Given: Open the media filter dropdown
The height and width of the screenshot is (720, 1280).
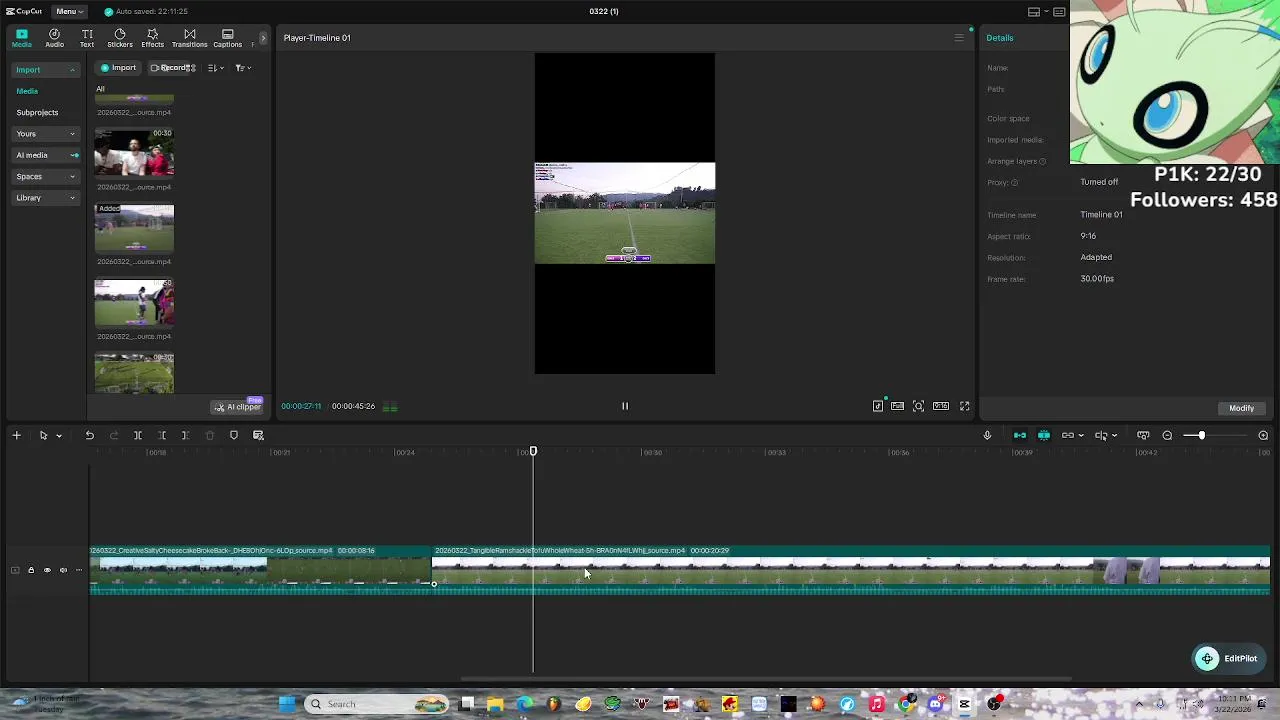Looking at the screenshot, I should pos(243,68).
